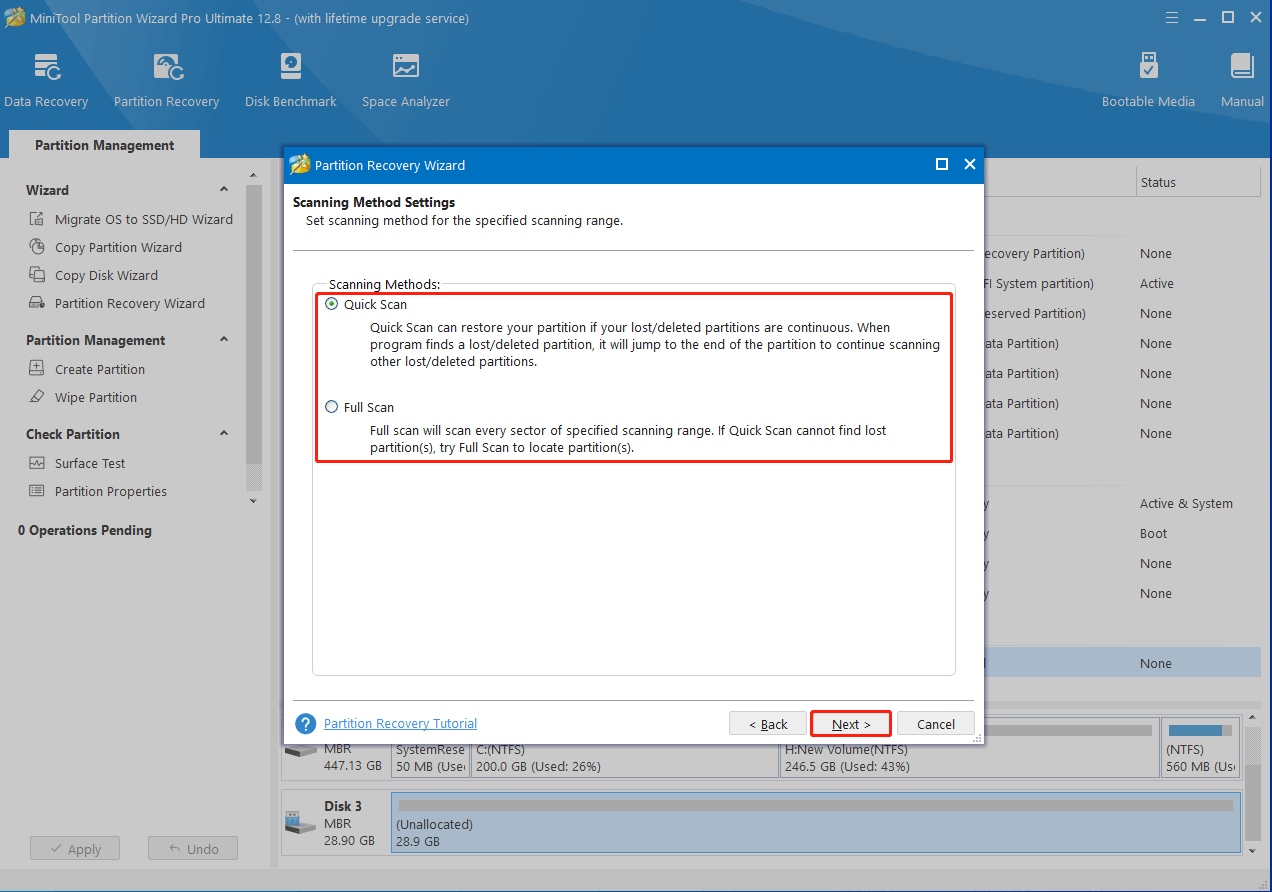The height and width of the screenshot is (892, 1272).
Task: Click the Copy Disk Wizard icon
Action: 37,275
